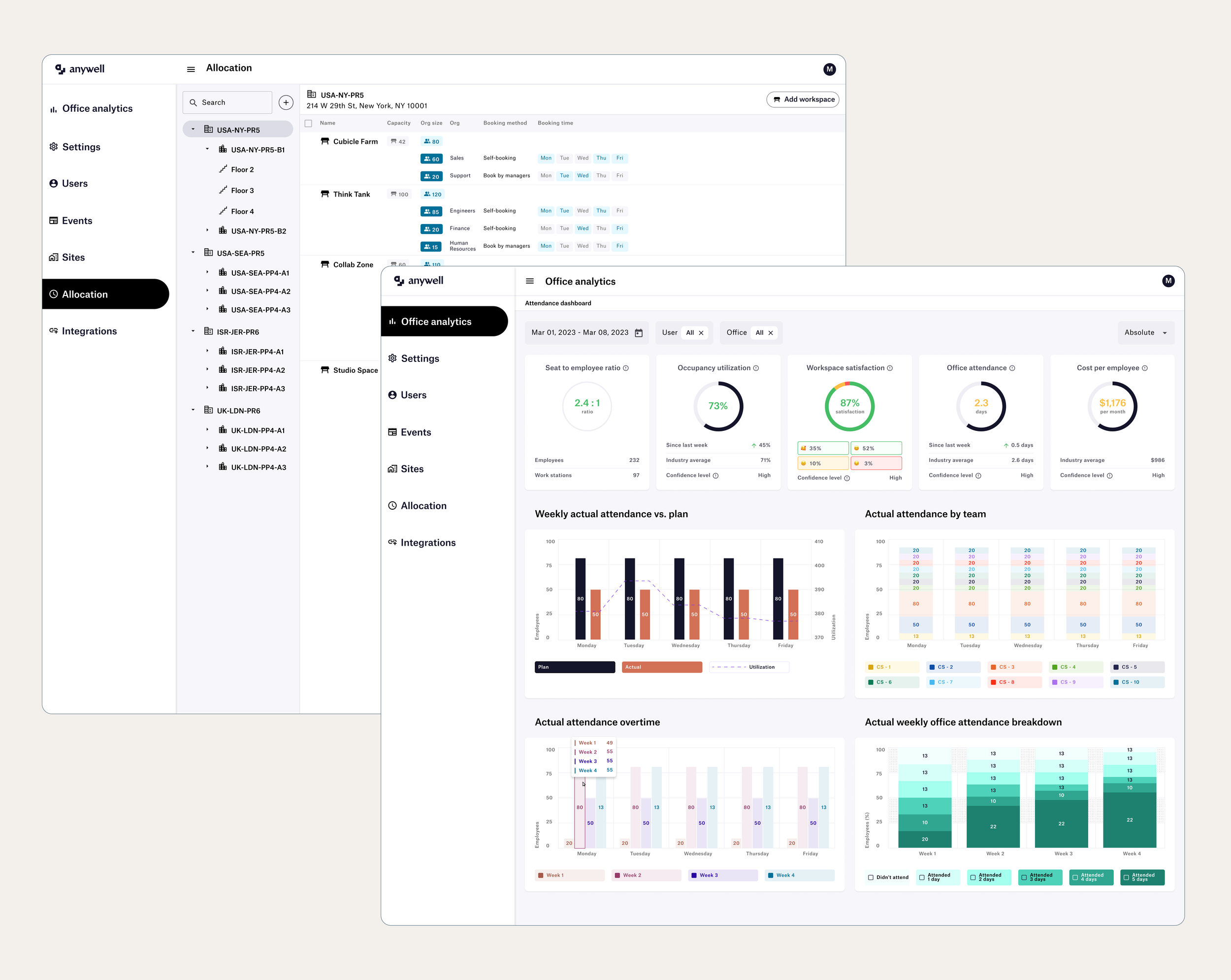Click date range Mar 01 - Mar 08, 2023 field
Image resolution: width=1231 pixels, height=980 pixels.
pyautogui.click(x=586, y=333)
